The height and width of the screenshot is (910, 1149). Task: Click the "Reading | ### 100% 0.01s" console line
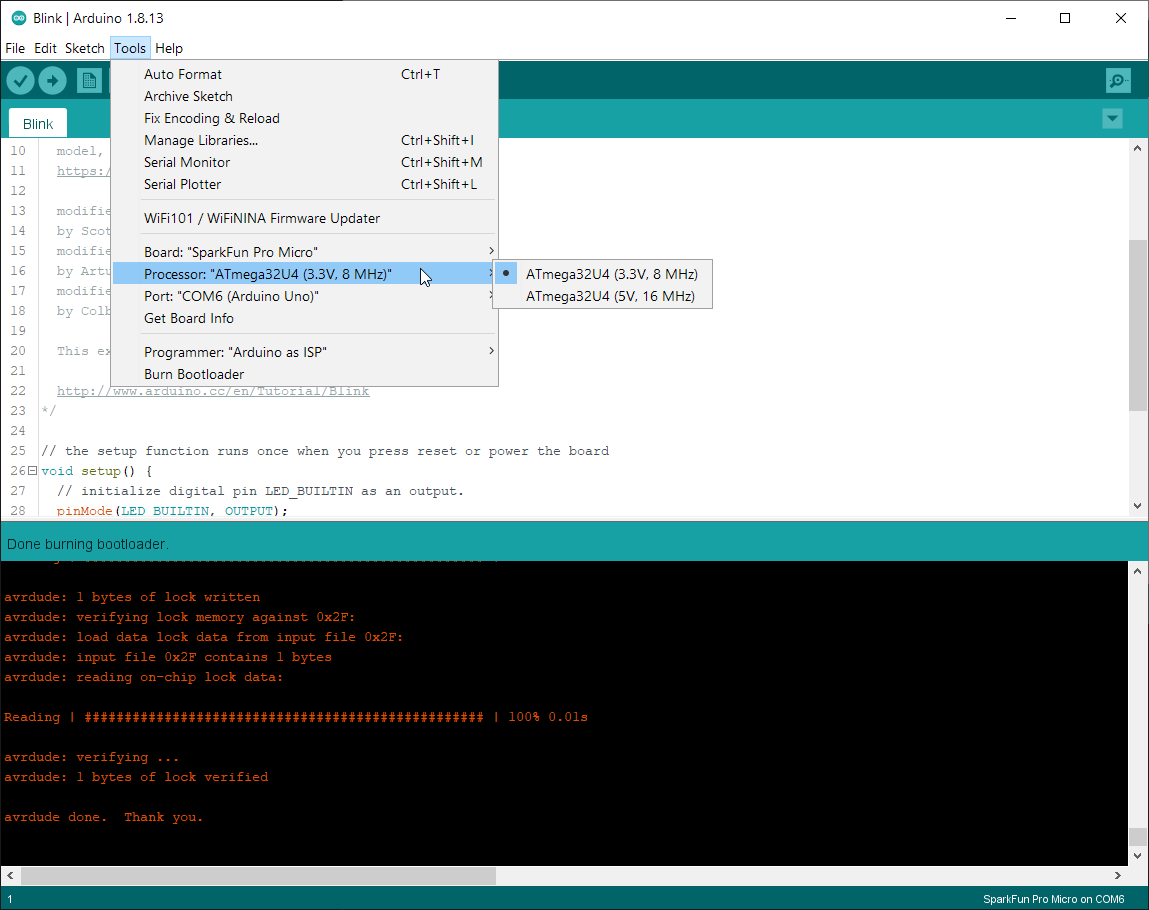pyautogui.click(x=295, y=717)
